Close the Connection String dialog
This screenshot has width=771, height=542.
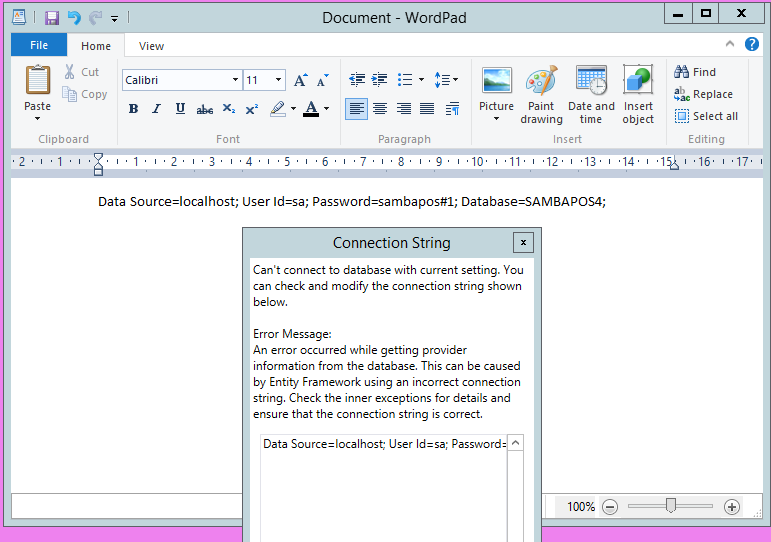(523, 242)
